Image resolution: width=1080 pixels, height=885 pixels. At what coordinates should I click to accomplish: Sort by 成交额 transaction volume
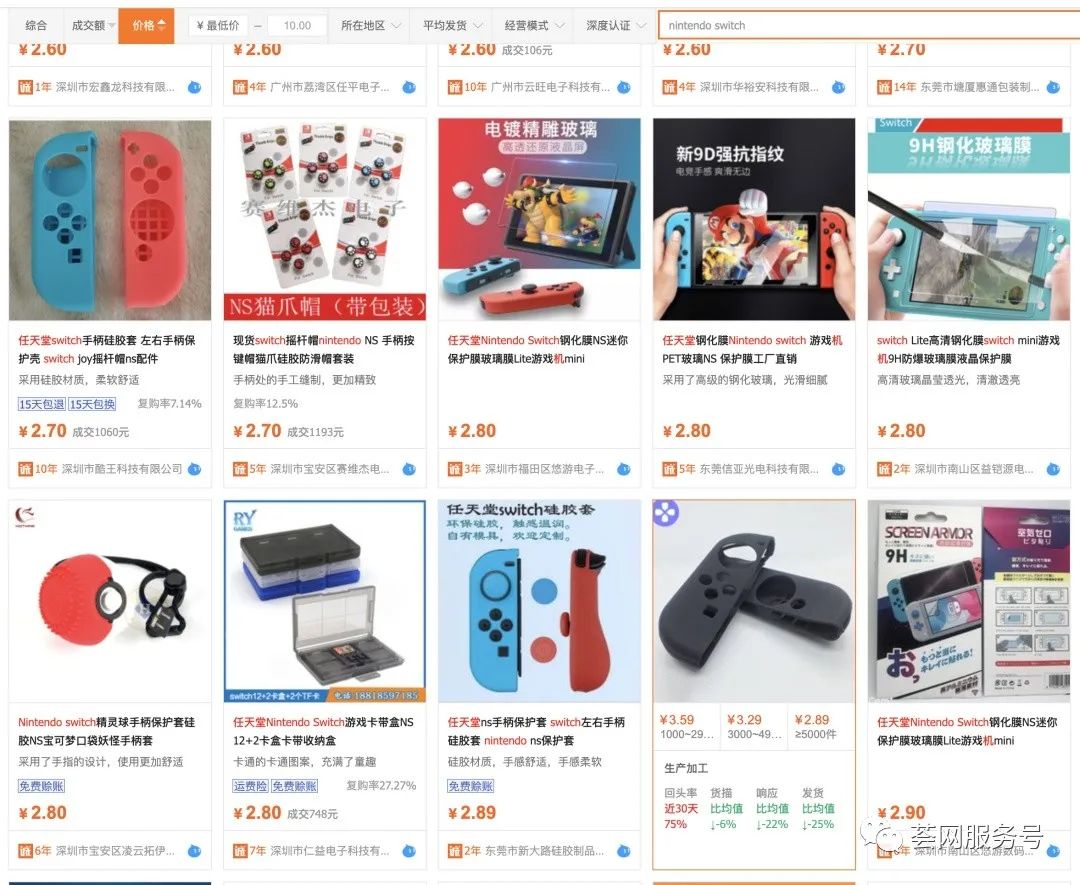(91, 25)
